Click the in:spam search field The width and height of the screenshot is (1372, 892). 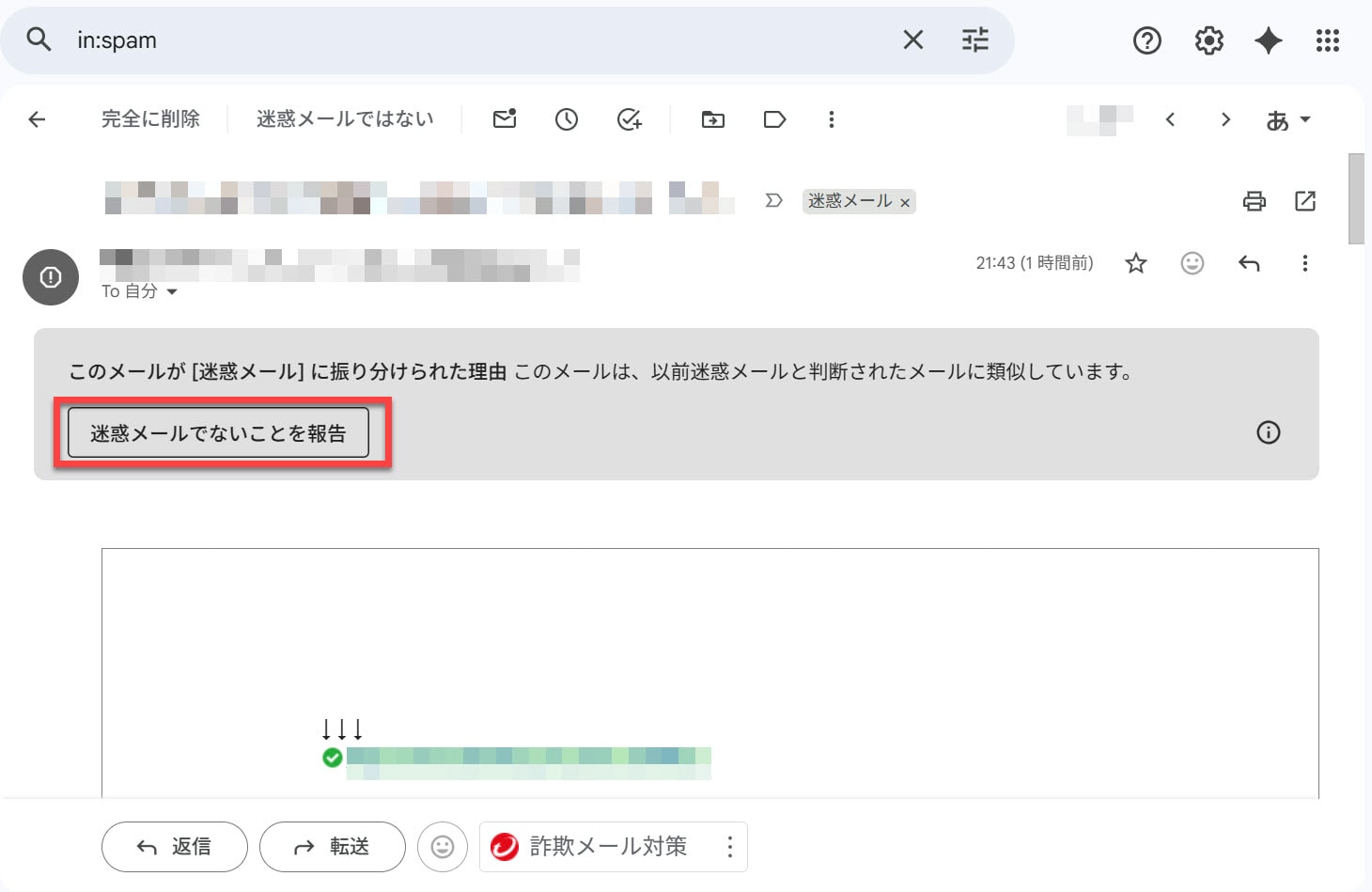coord(470,40)
